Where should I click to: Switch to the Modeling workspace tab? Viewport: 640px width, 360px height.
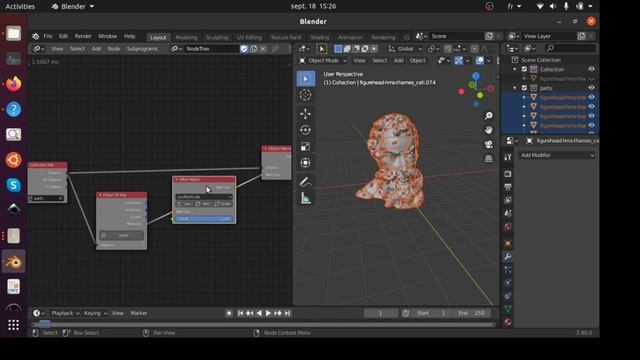[186, 37]
